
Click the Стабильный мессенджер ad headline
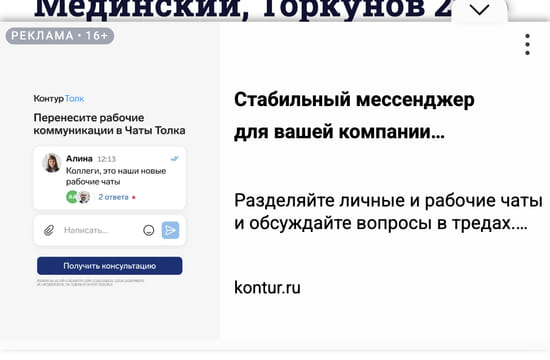point(354,115)
